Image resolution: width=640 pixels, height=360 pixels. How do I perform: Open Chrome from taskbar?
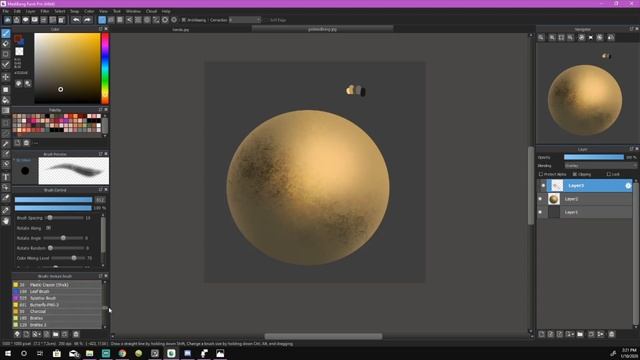[x=122, y=353]
